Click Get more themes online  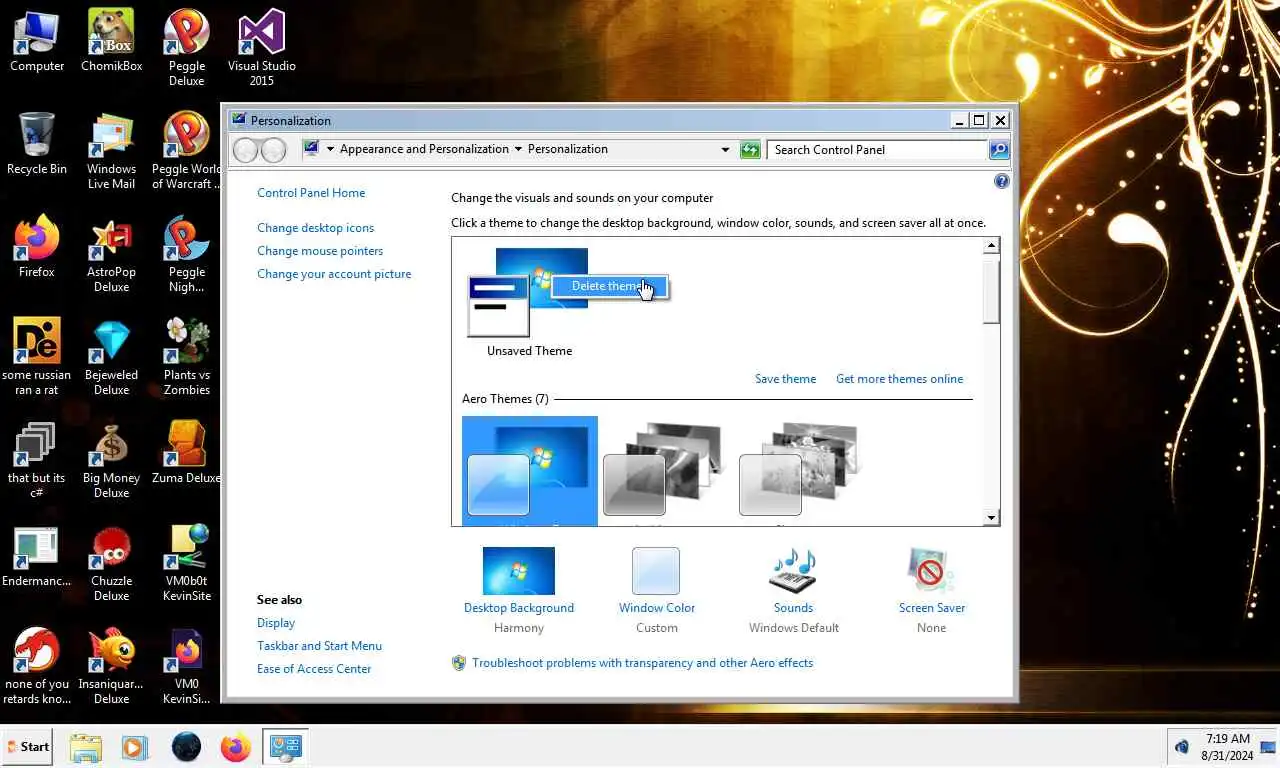click(899, 379)
